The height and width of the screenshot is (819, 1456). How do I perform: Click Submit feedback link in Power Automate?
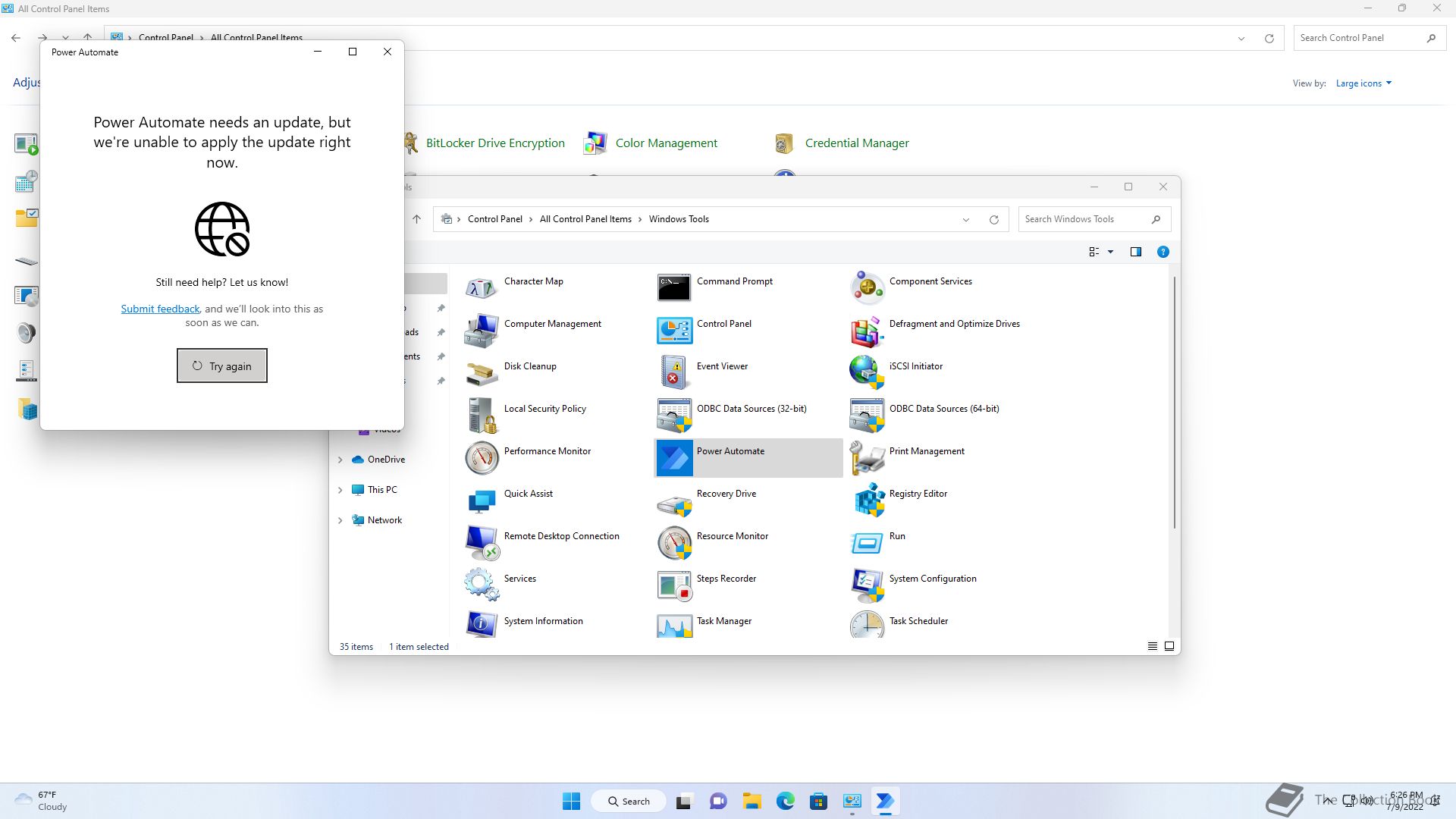160,309
